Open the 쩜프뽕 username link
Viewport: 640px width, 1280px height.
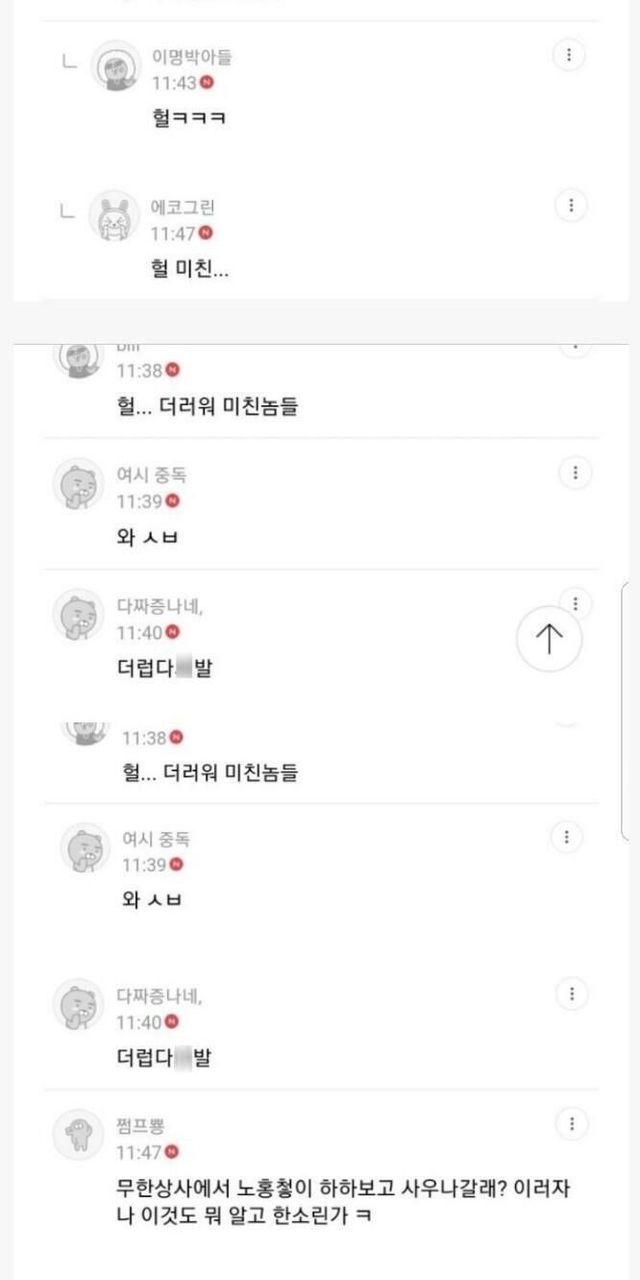[x=139, y=1127]
